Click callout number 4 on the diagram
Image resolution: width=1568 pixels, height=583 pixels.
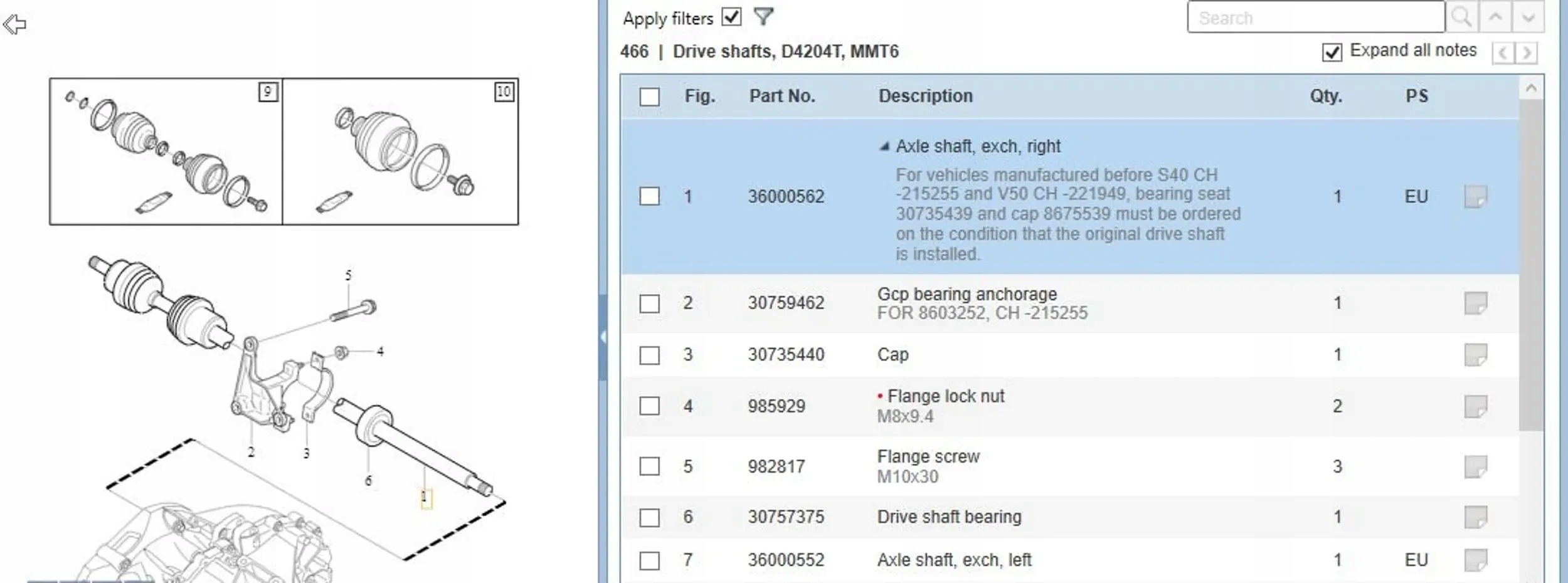[380, 352]
